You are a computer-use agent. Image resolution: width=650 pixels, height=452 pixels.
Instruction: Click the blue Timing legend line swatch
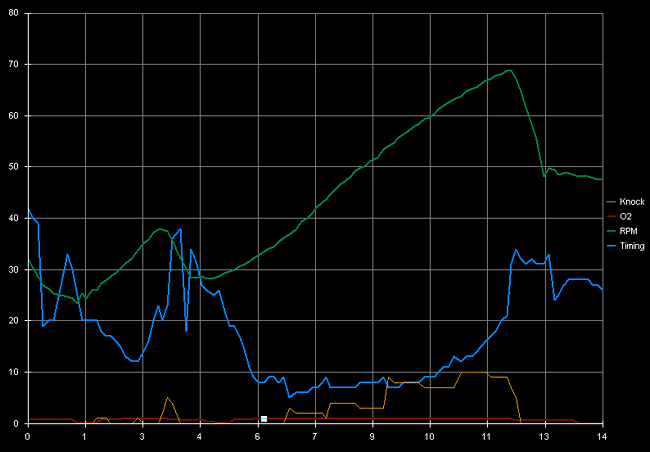click(x=611, y=246)
